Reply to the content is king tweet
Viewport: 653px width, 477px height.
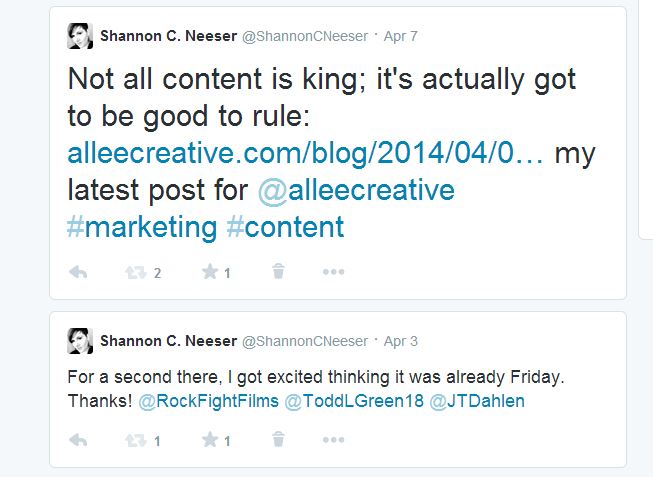click(x=78, y=272)
